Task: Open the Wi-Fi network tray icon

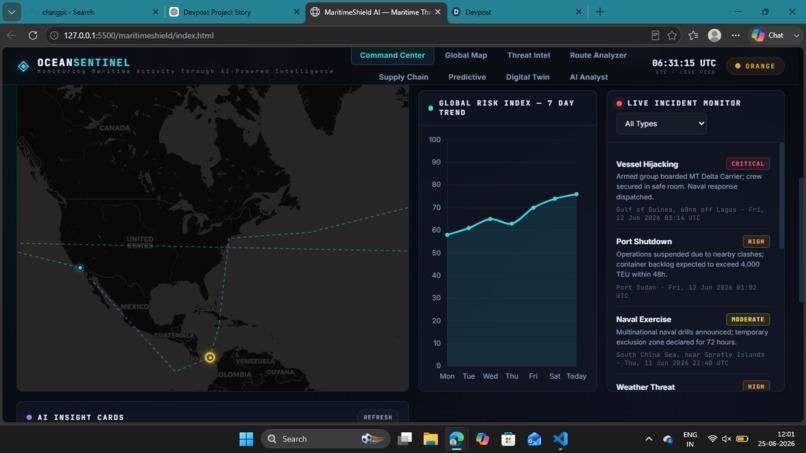Action: pyautogui.click(x=712, y=439)
